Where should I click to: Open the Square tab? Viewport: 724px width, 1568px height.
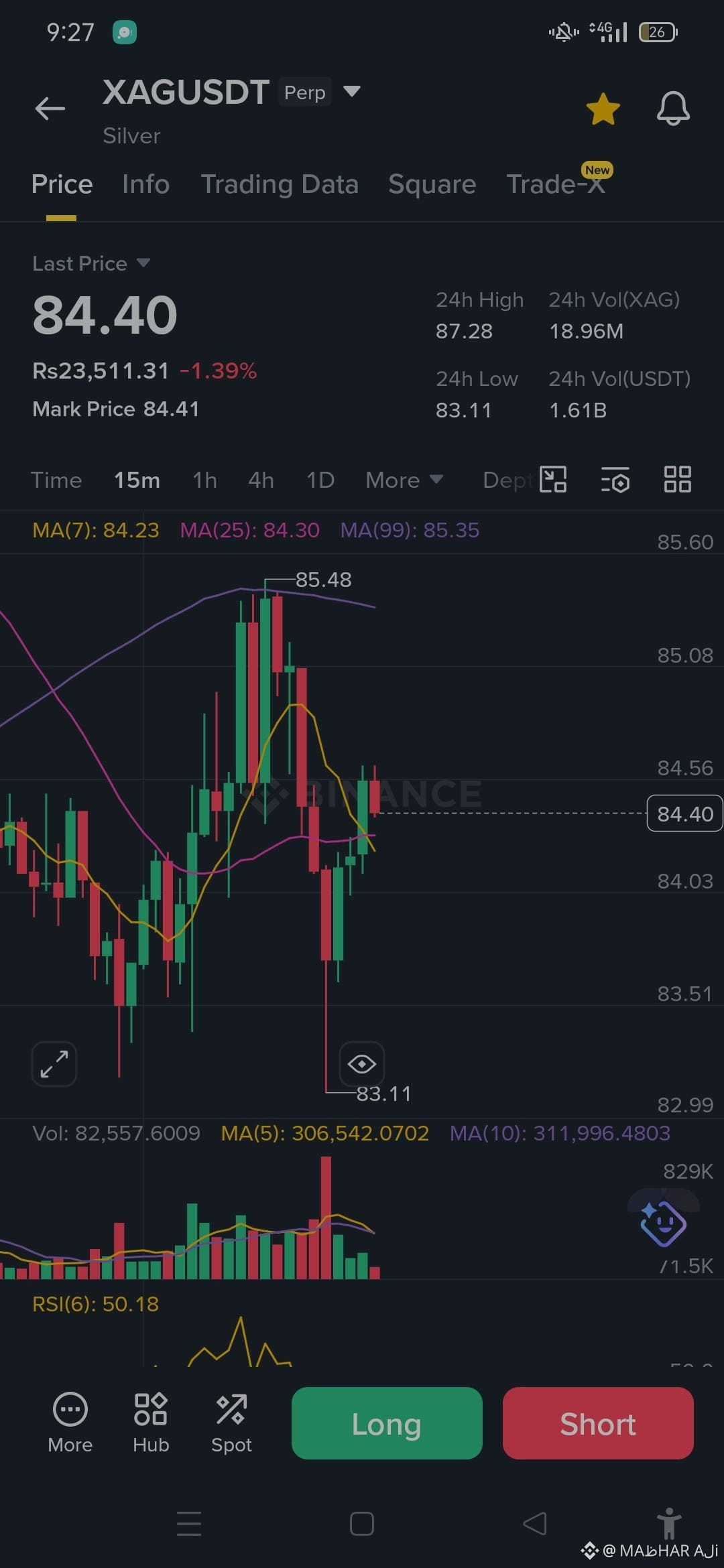[432, 184]
